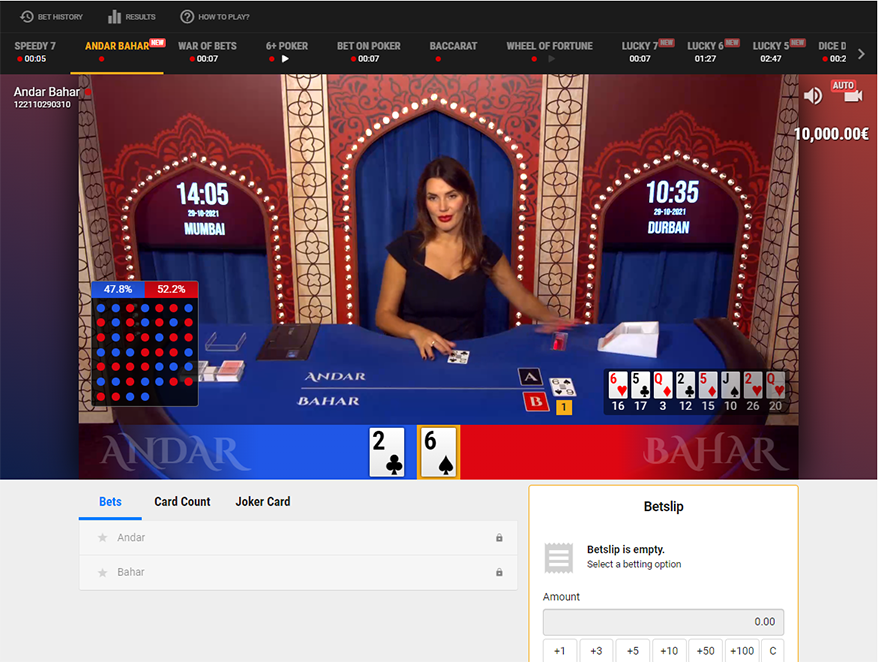Switch to the Joker Card tab
This screenshot has height=662, width=878.
(x=263, y=501)
